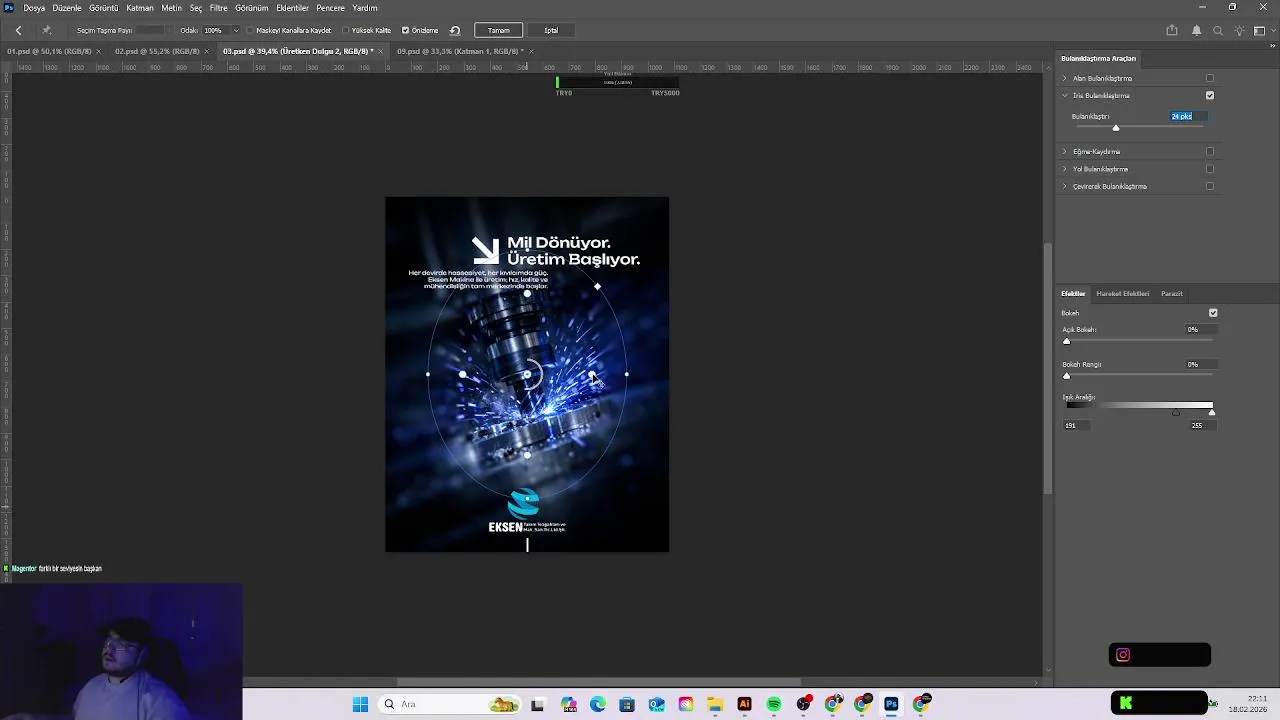
Task: Close the 01.psd document tab
Action: [101, 51]
